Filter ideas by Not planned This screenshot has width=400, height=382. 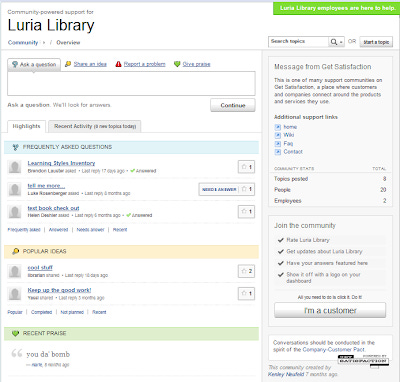[x=72, y=312]
